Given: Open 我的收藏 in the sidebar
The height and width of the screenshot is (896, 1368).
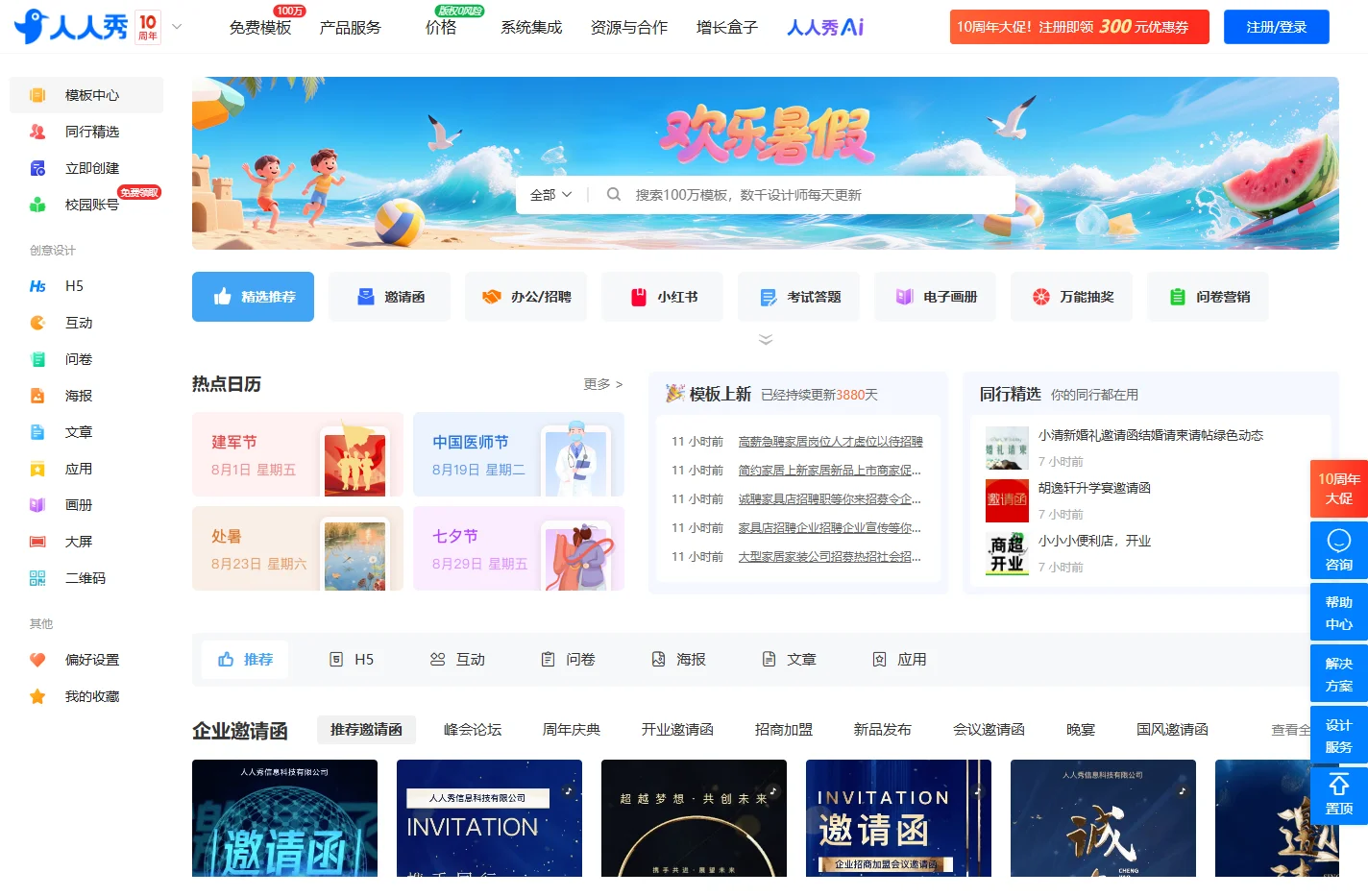Looking at the screenshot, I should [86, 696].
